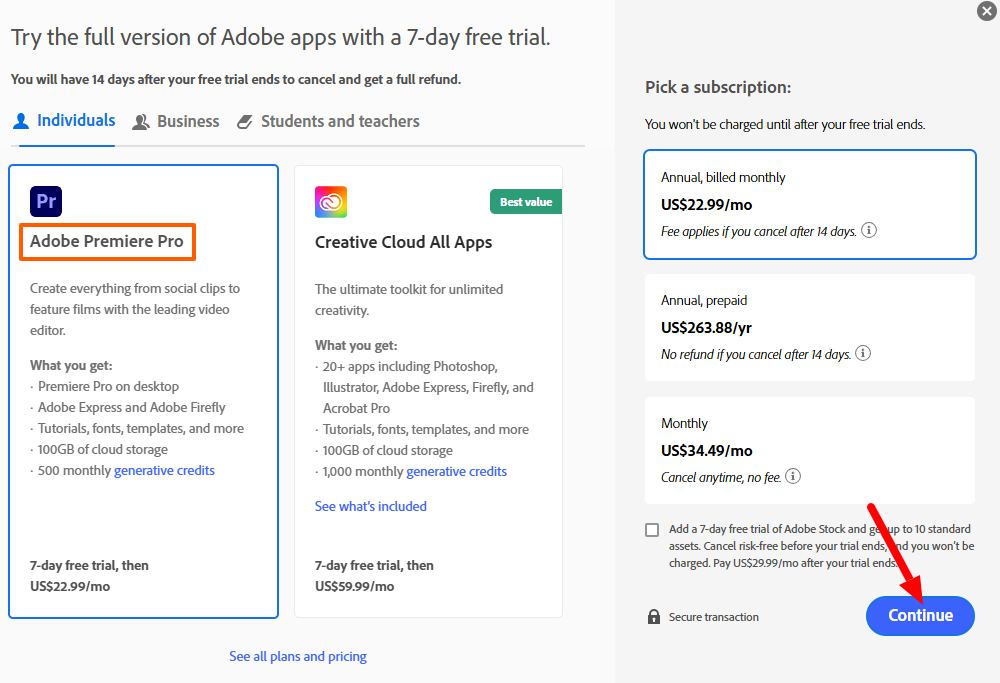
Task: Click the US$263.88/yr price text
Action: click(706, 328)
